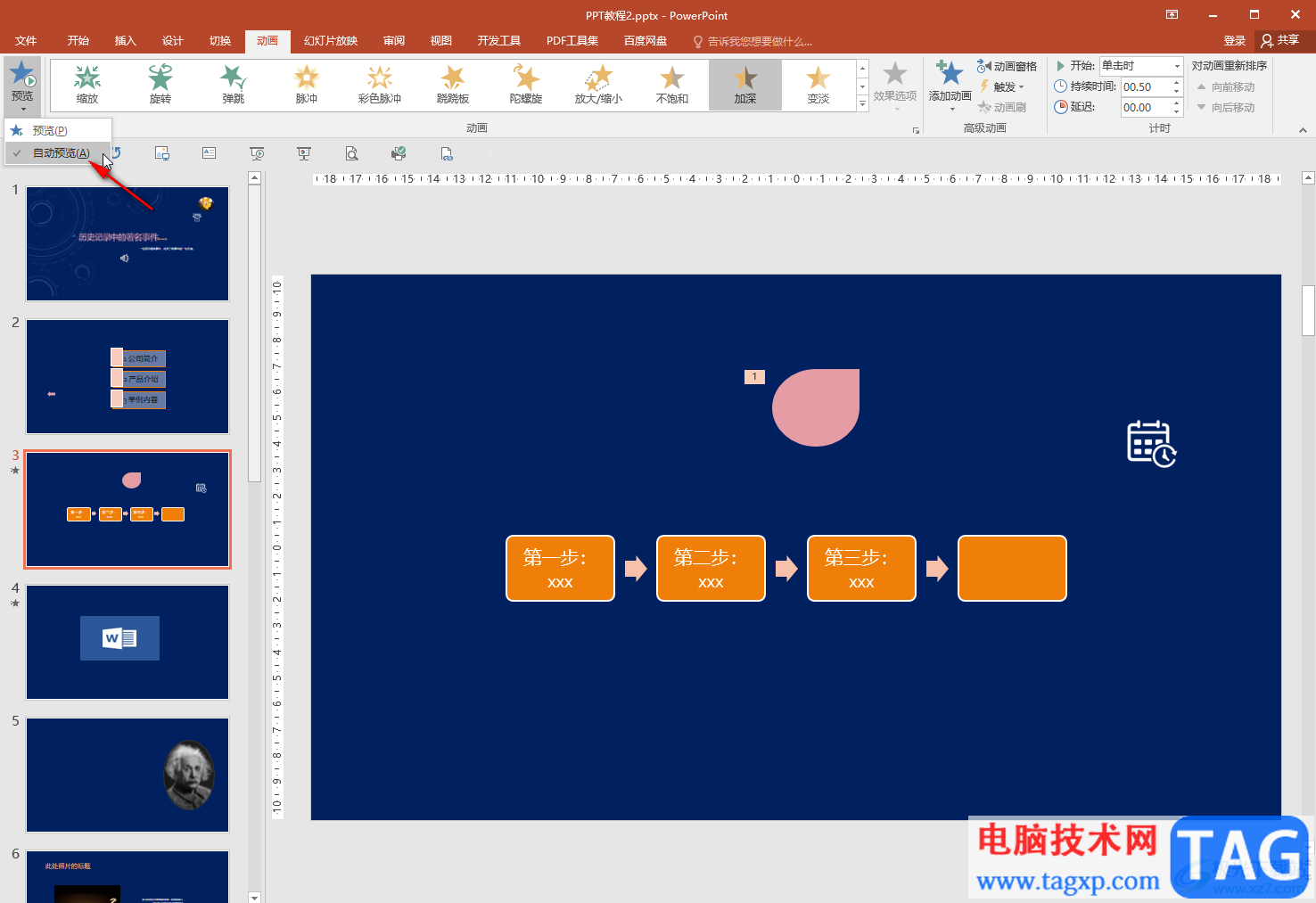Increase the 持续时间 duration spinner

point(1177,83)
